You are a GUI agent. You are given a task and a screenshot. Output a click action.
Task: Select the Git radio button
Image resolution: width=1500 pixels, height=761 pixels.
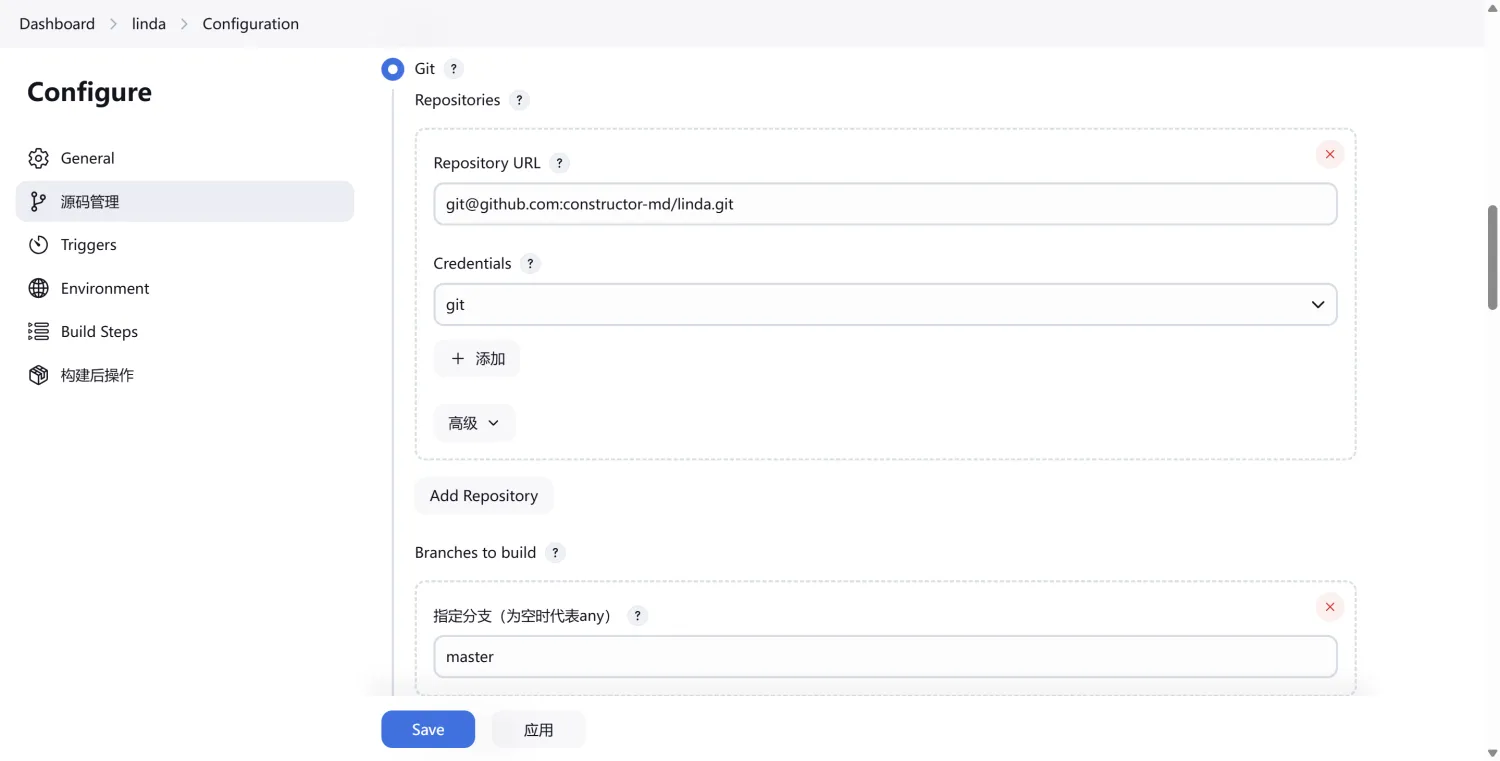pyautogui.click(x=392, y=68)
